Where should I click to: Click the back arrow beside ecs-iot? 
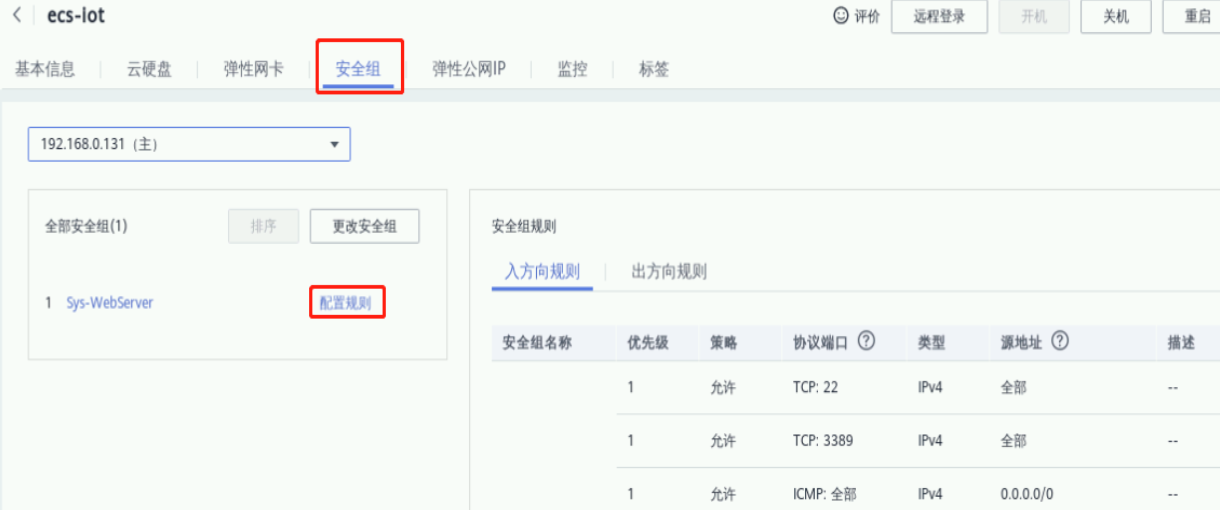17,17
